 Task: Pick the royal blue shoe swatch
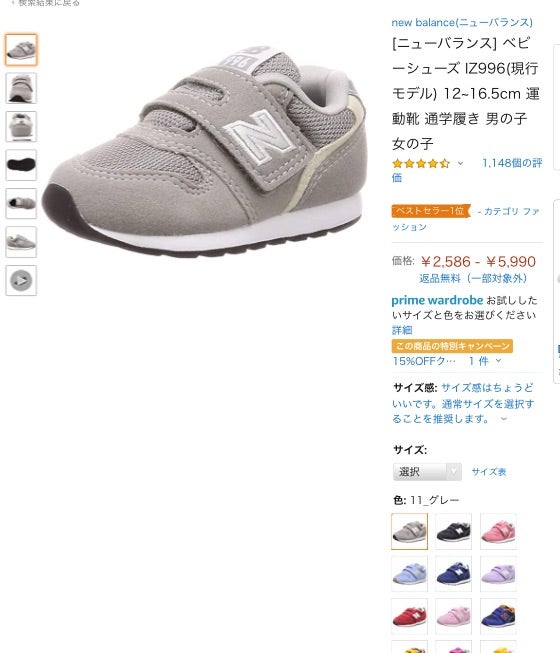(x=453, y=574)
